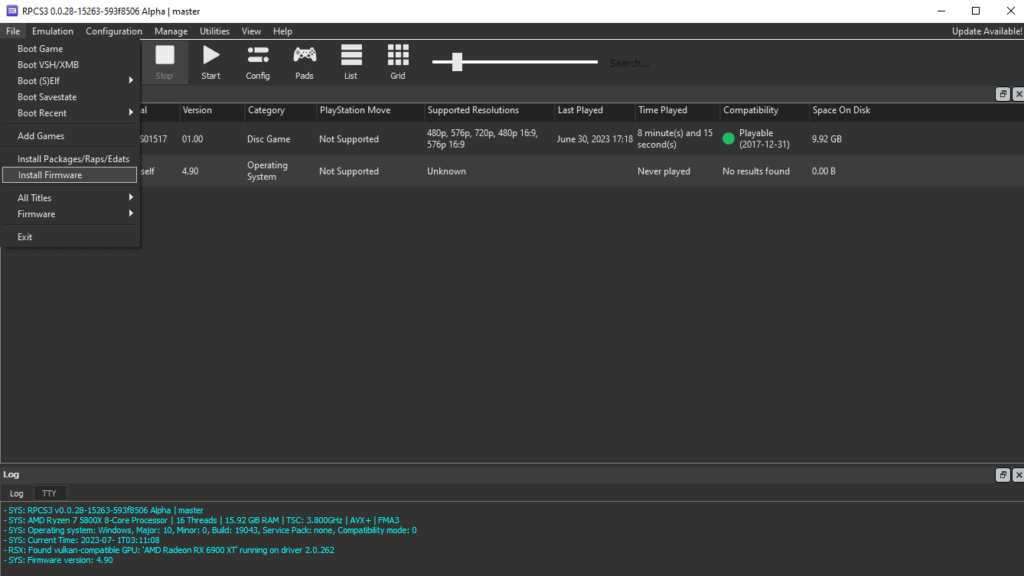Click the Update Available! link
The image size is (1024, 576).
tap(987, 31)
